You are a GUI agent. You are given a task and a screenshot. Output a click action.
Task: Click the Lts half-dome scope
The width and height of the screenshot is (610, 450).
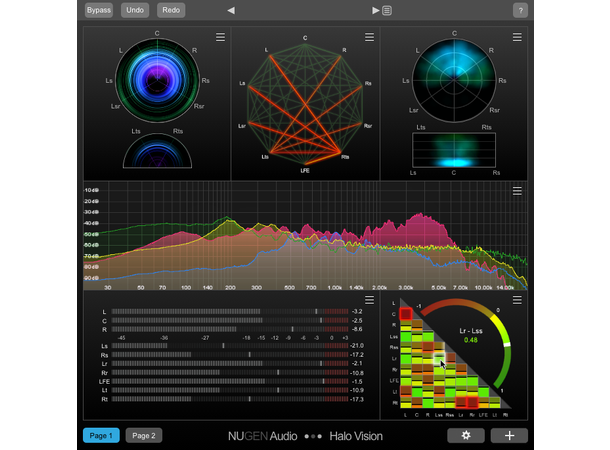[x=157, y=151]
